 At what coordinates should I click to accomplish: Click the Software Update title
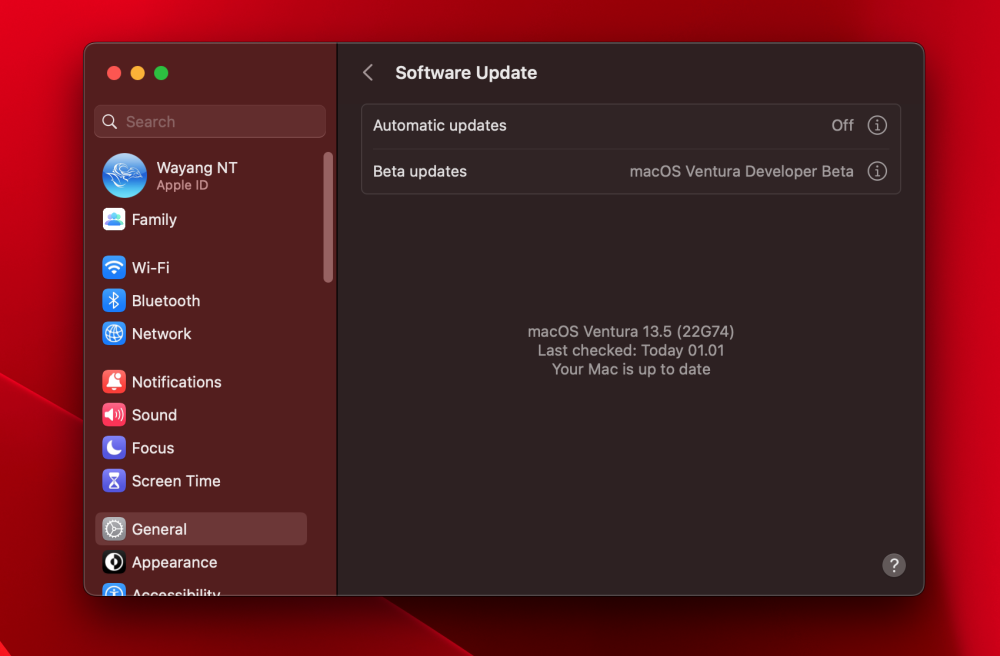[466, 73]
